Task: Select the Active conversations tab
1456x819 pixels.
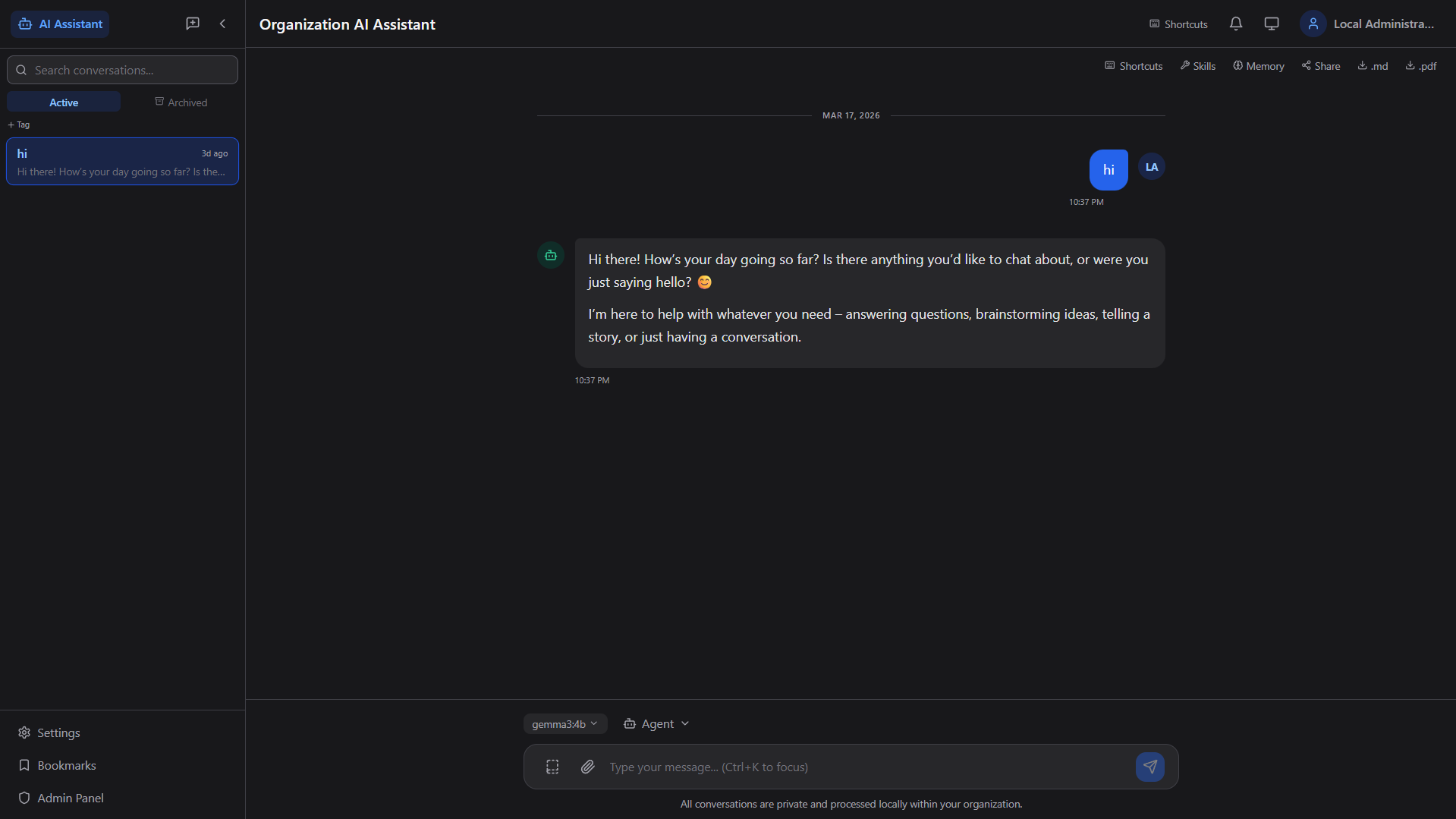Action: (64, 101)
